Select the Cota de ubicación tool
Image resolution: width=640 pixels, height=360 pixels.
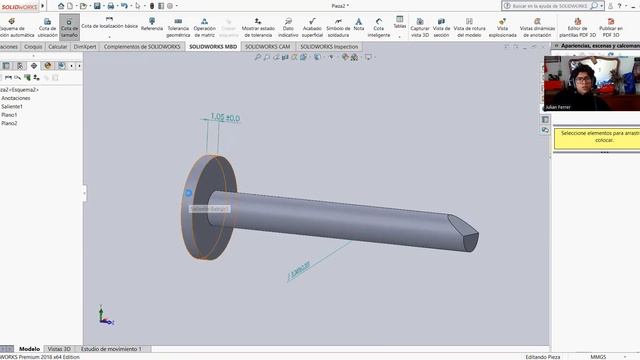click(x=47, y=27)
